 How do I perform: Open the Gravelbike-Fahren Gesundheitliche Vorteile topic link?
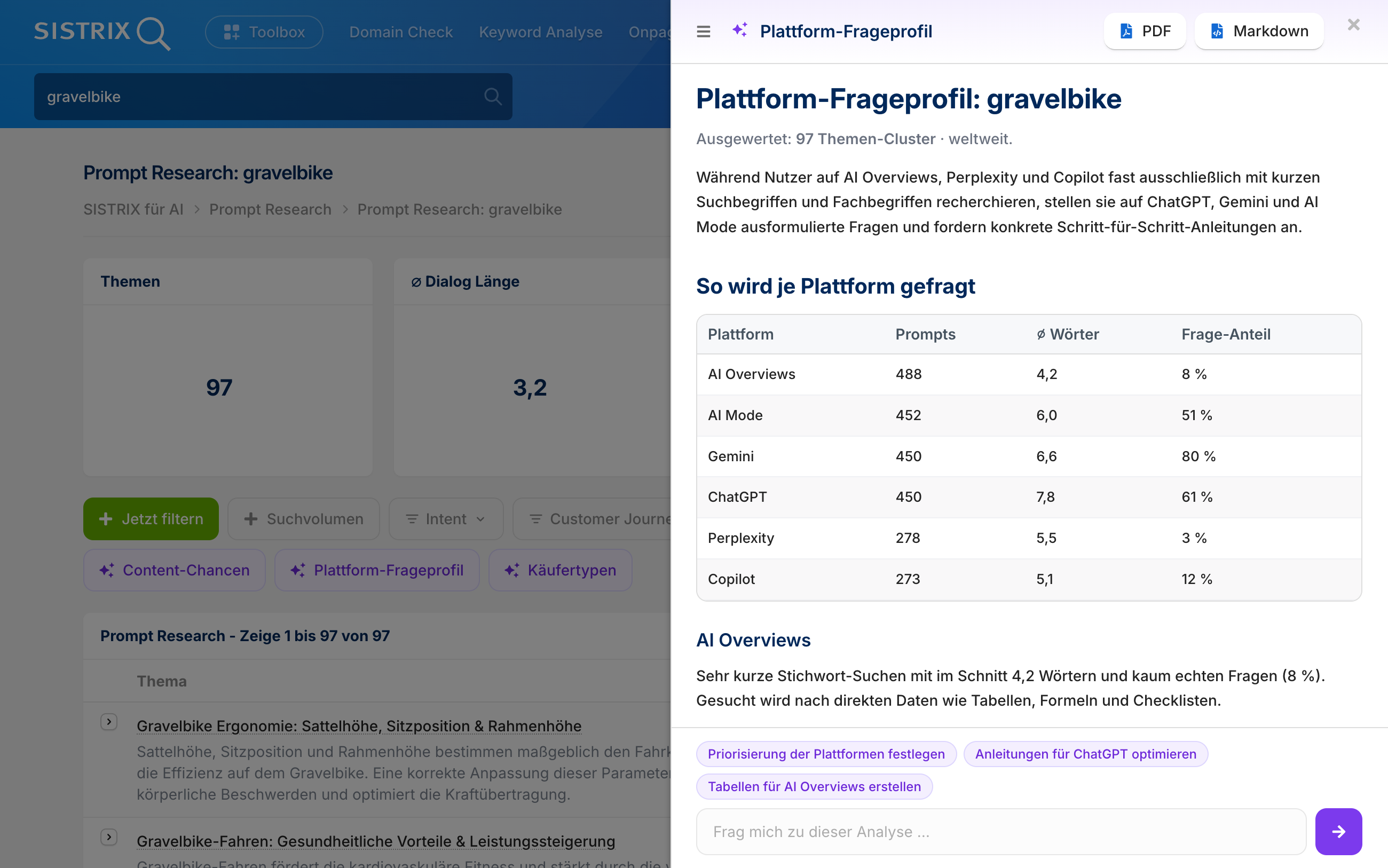pyautogui.click(x=376, y=842)
